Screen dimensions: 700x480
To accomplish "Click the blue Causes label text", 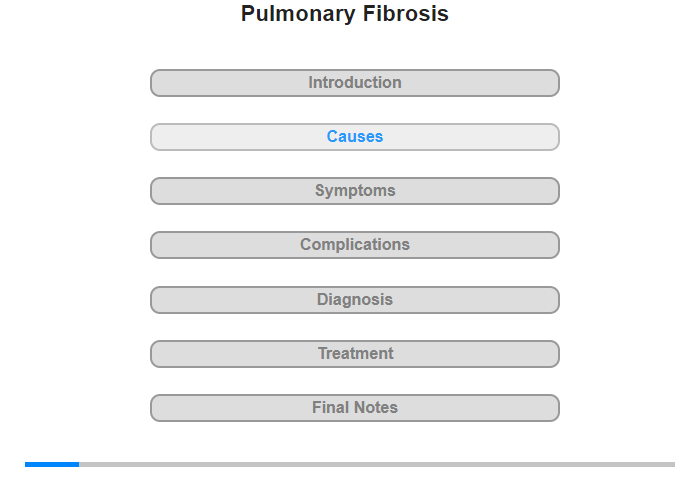I will pyautogui.click(x=355, y=137).
